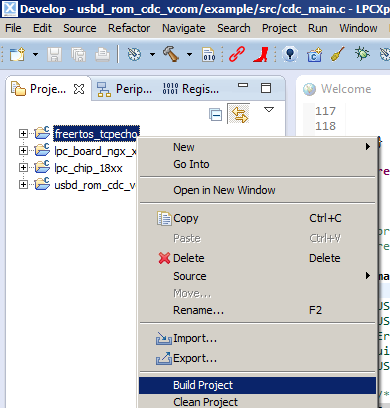Open the Edit menu

point(42,28)
